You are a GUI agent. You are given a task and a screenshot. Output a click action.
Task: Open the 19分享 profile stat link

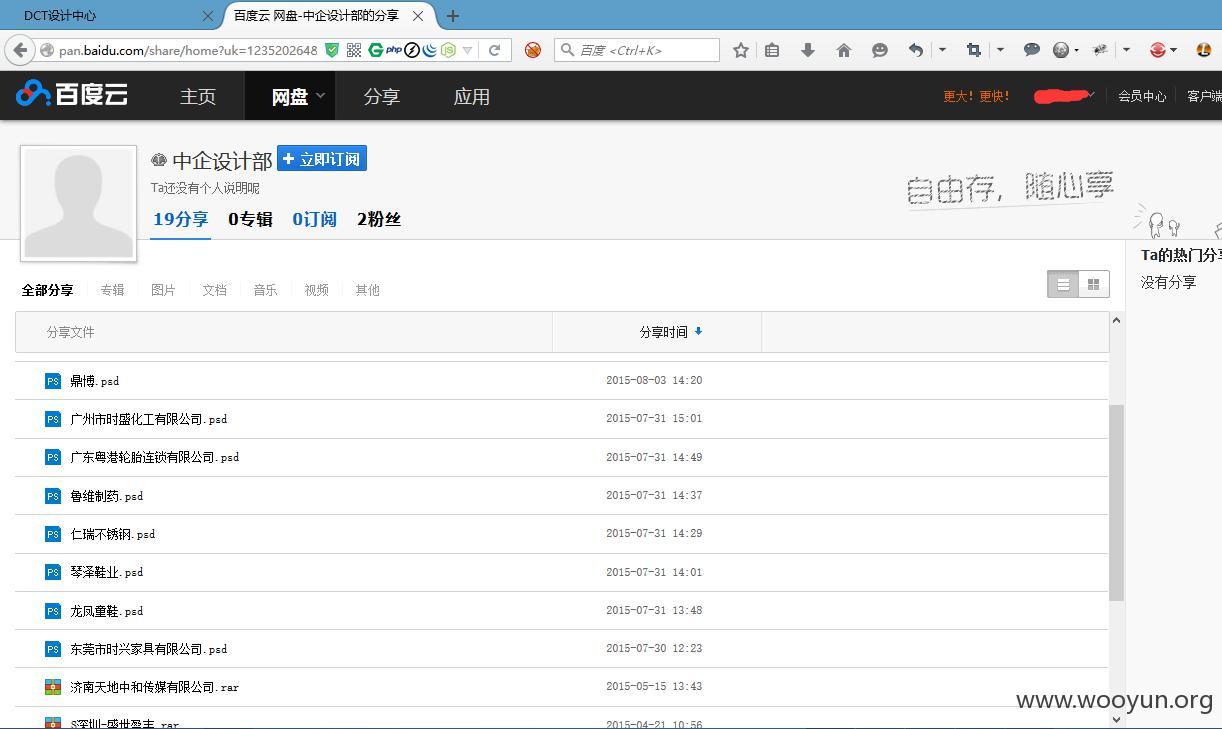[x=180, y=219]
